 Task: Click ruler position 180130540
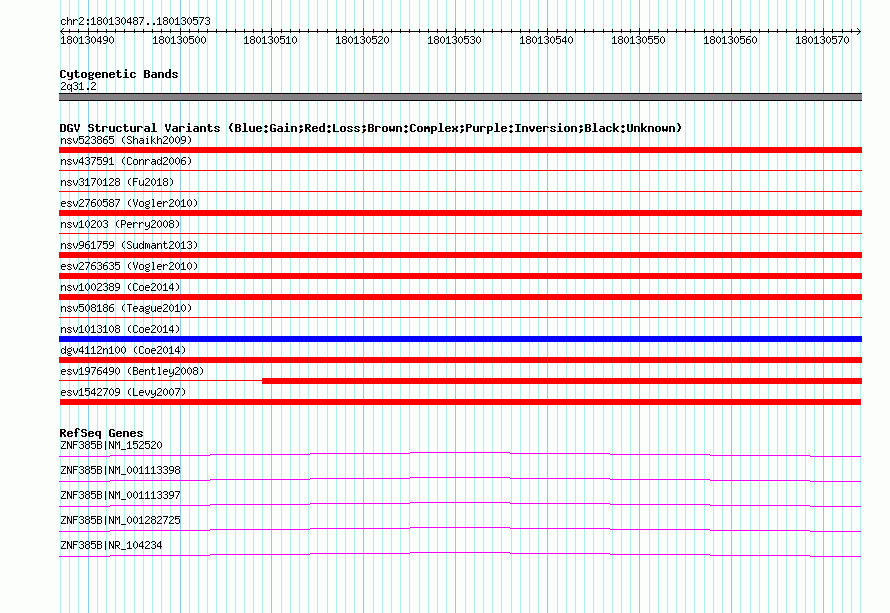pyautogui.click(x=546, y=40)
